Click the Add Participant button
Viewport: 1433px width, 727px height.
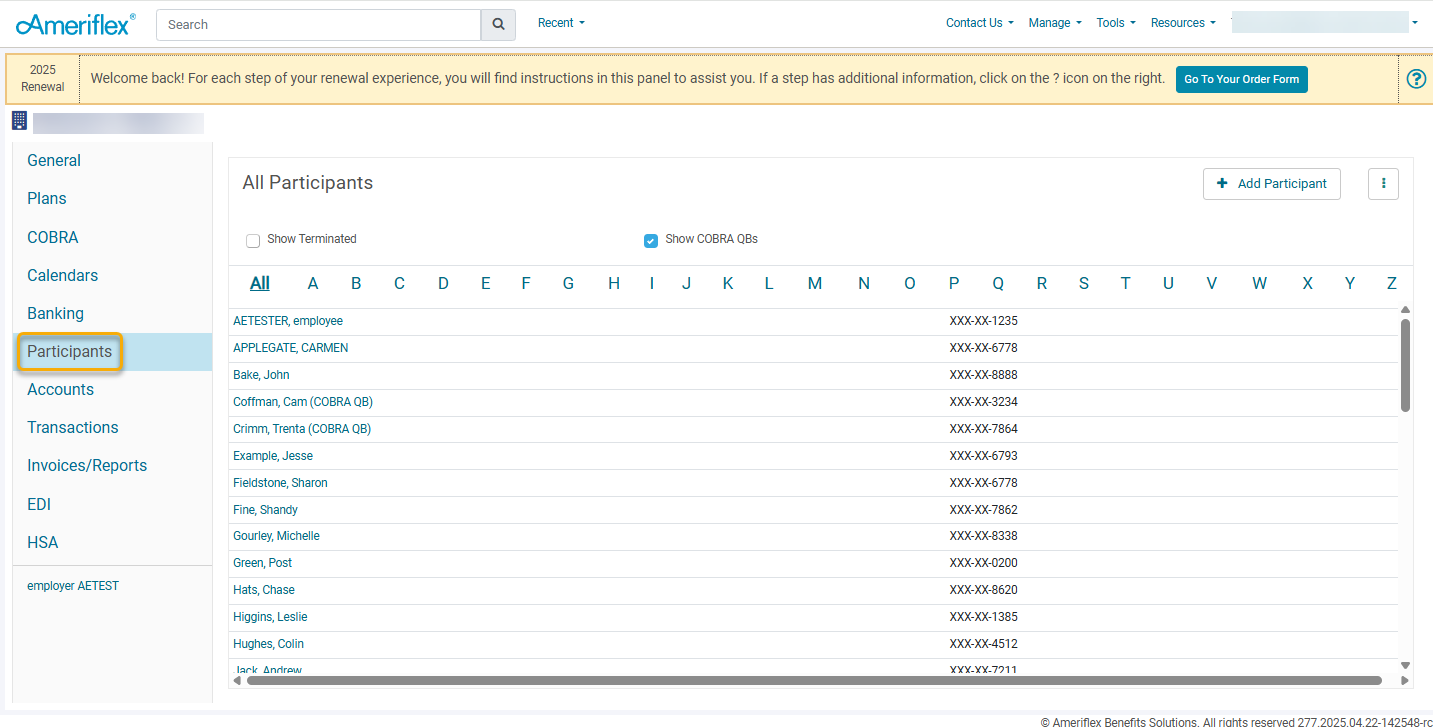click(1271, 184)
